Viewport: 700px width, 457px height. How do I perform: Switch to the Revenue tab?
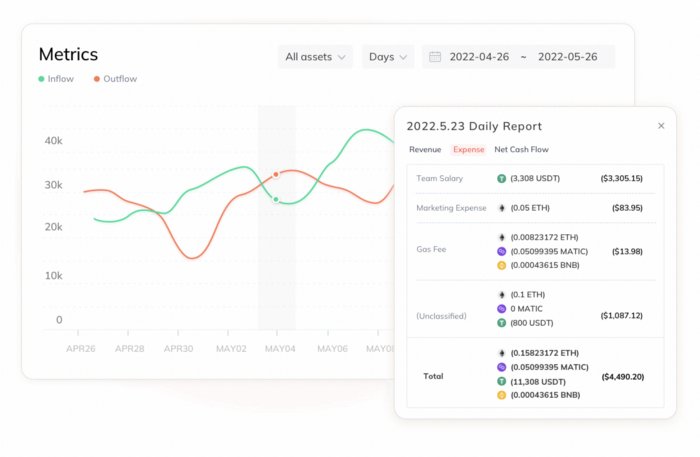pyautogui.click(x=425, y=150)
